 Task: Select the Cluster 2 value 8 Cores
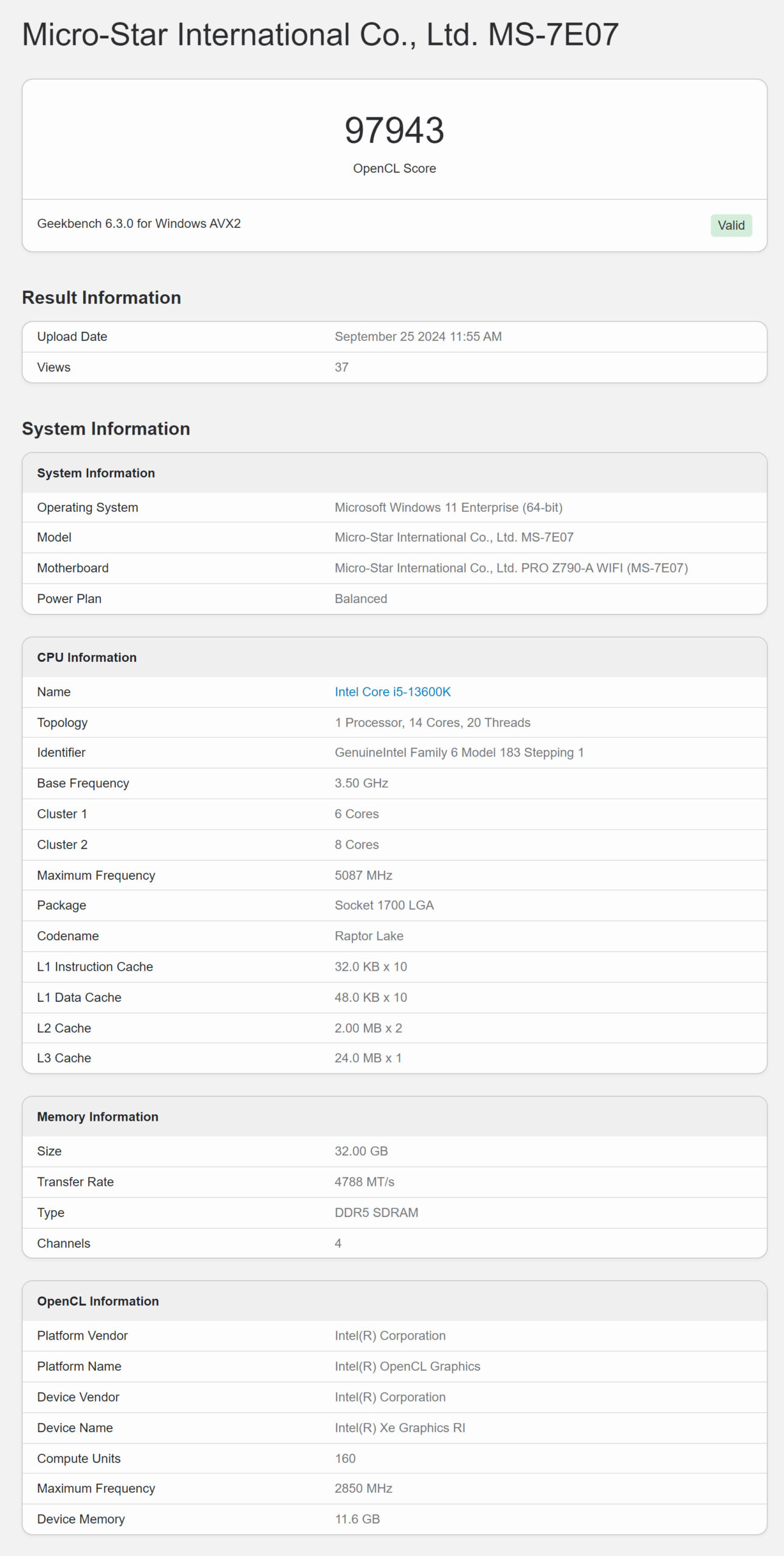[357, 845]
